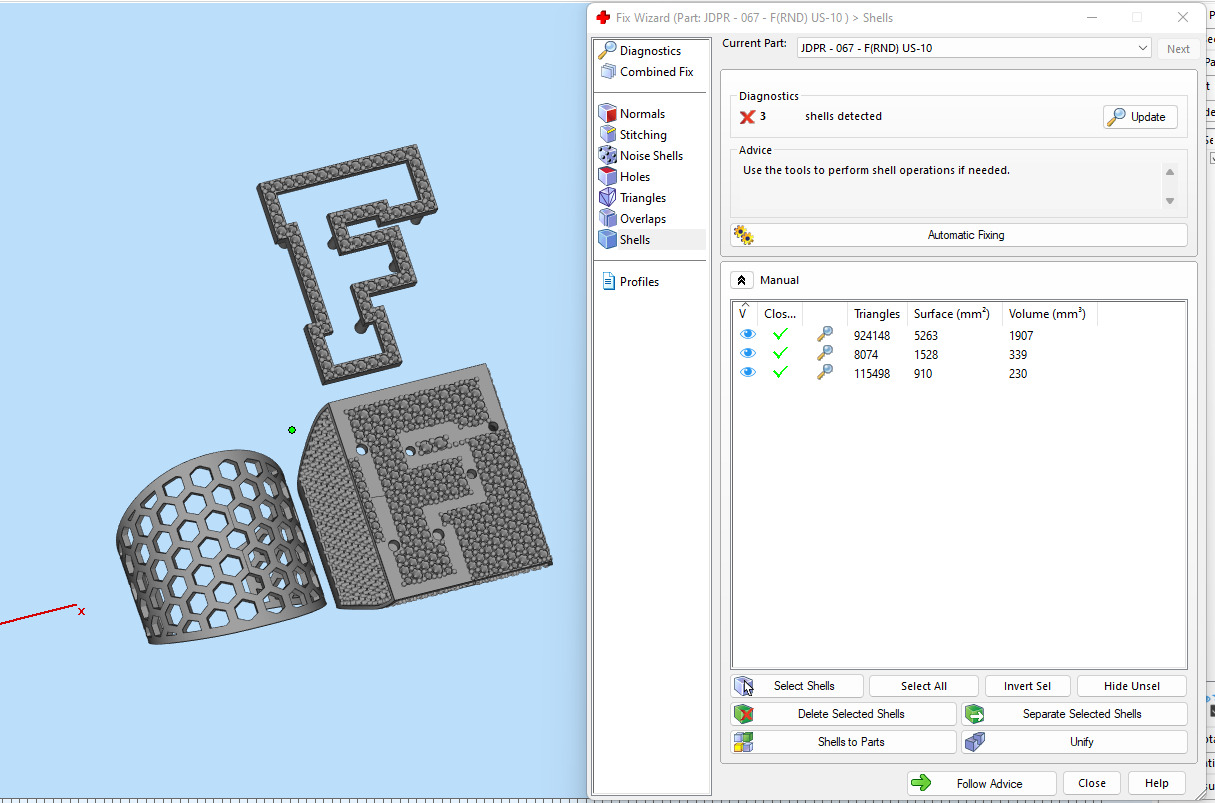The height and width of the screenshot is (803, 1215).
Task: Click the red X shells error icon
Action: (x=747, y=117)
